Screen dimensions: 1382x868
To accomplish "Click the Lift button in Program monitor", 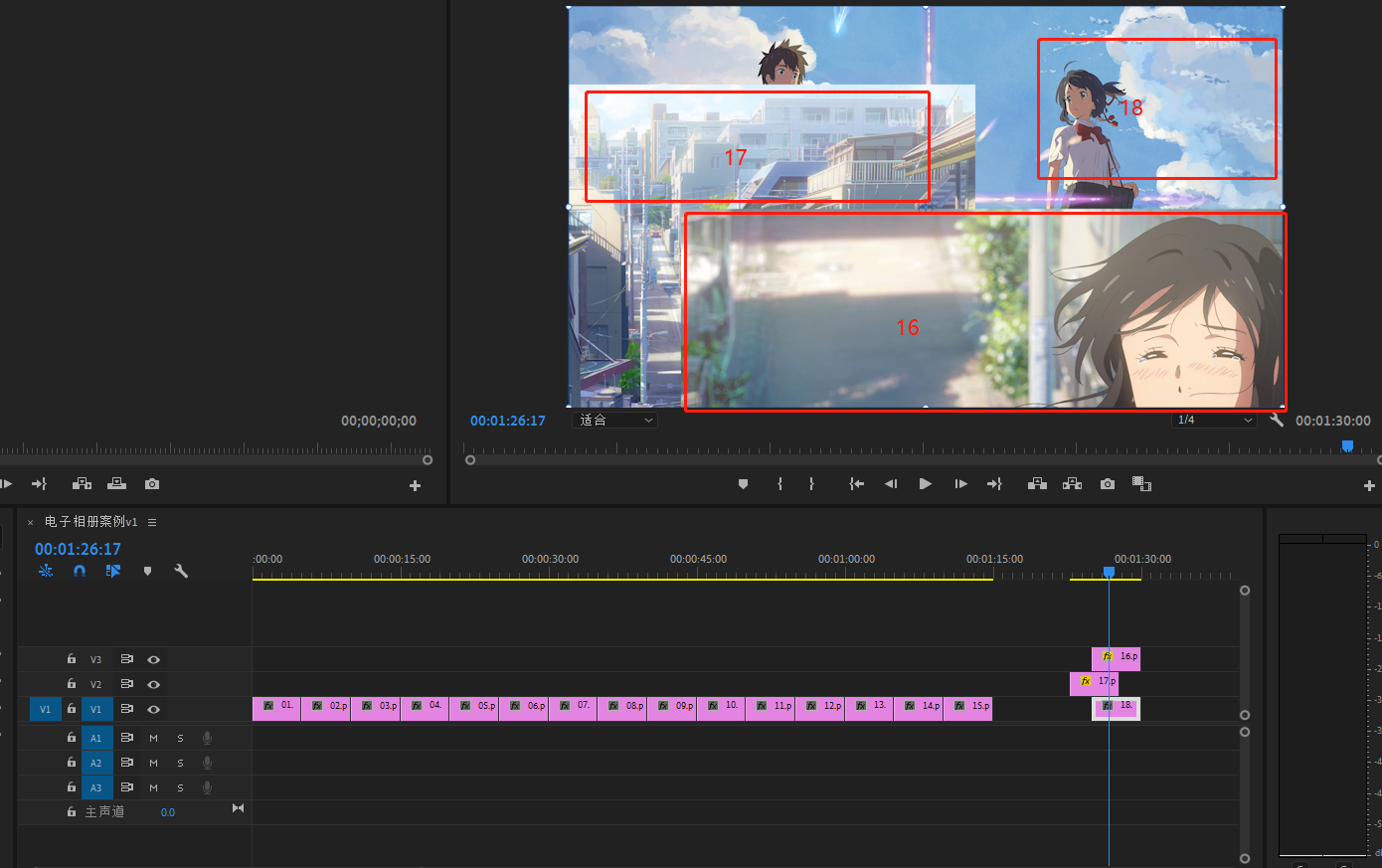I will point(1037,484).
